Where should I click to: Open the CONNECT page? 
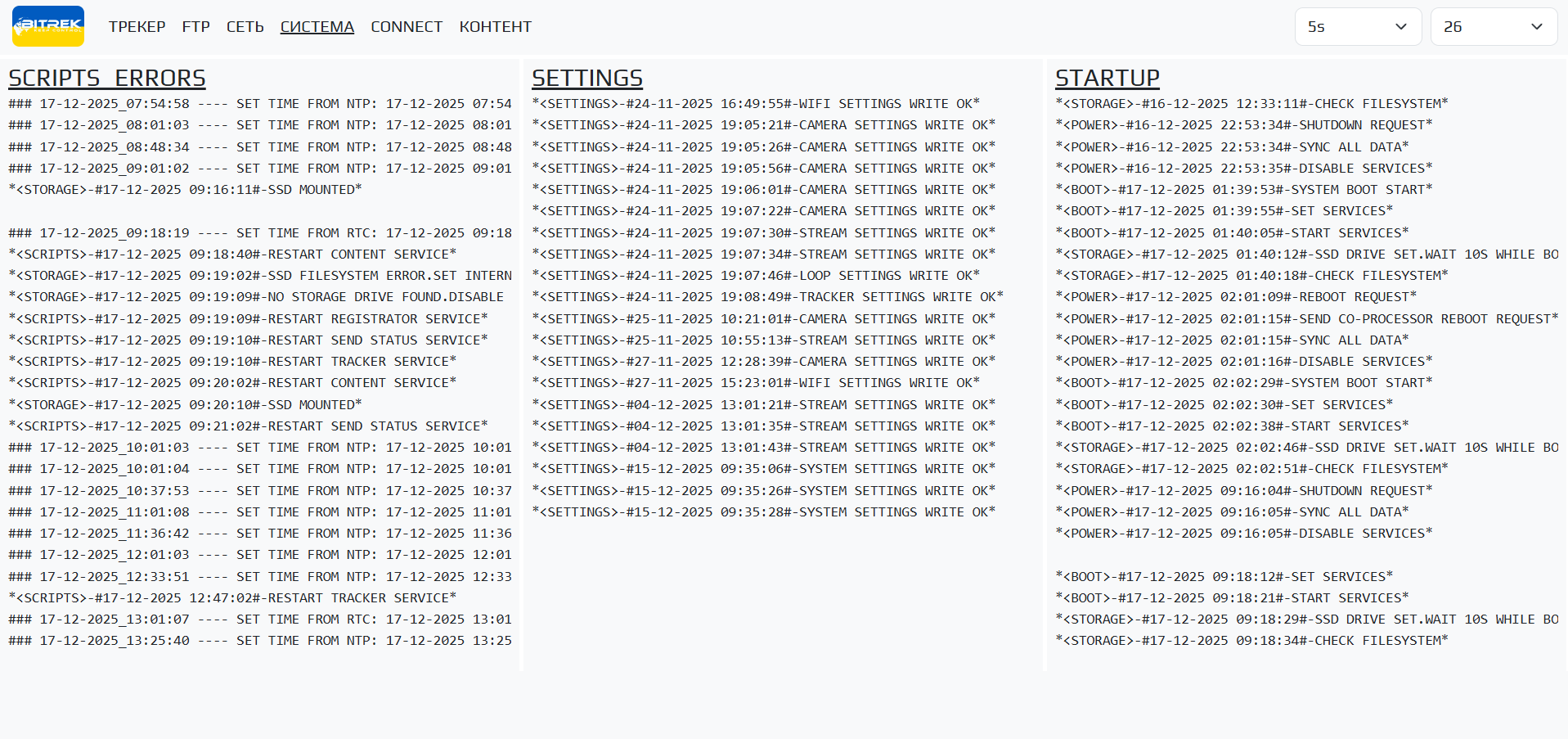[406, 27]
